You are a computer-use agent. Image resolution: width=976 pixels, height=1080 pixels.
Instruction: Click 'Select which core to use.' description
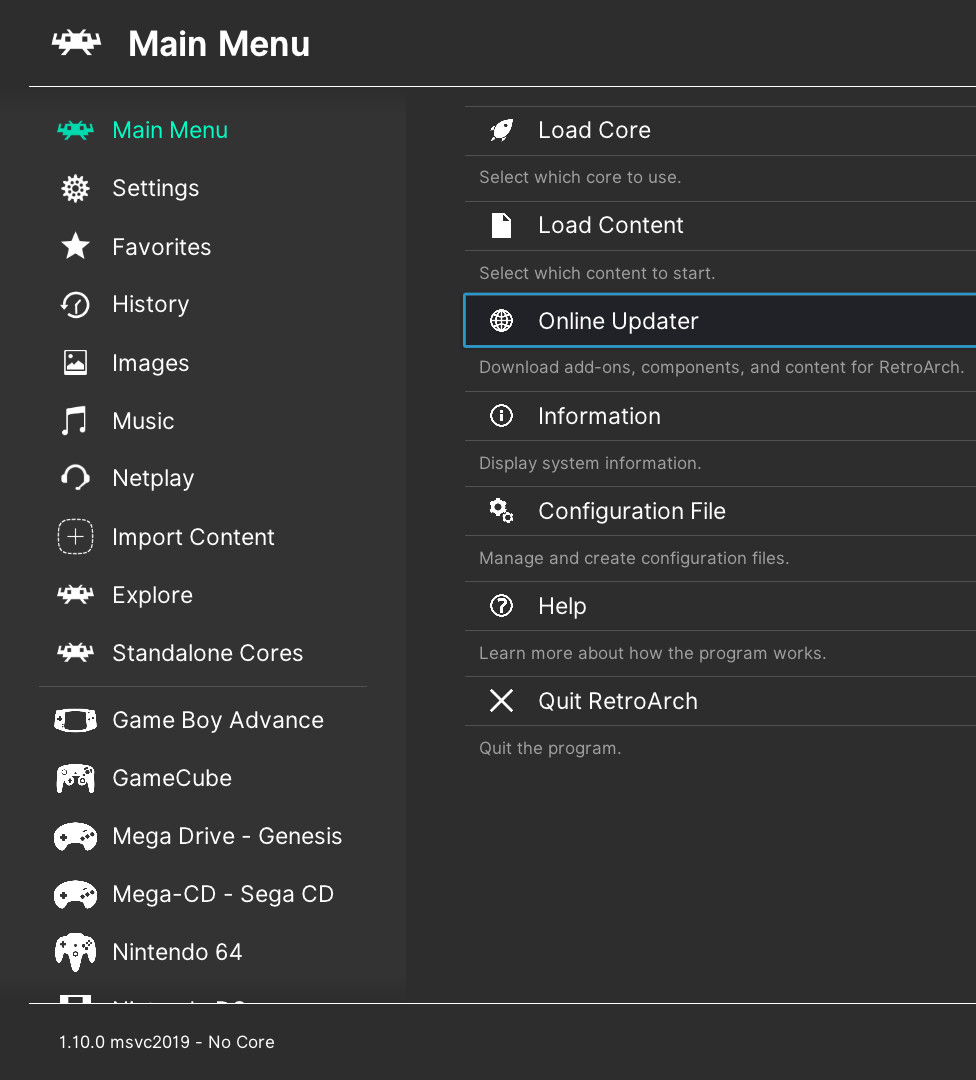[x=580, y=178]
